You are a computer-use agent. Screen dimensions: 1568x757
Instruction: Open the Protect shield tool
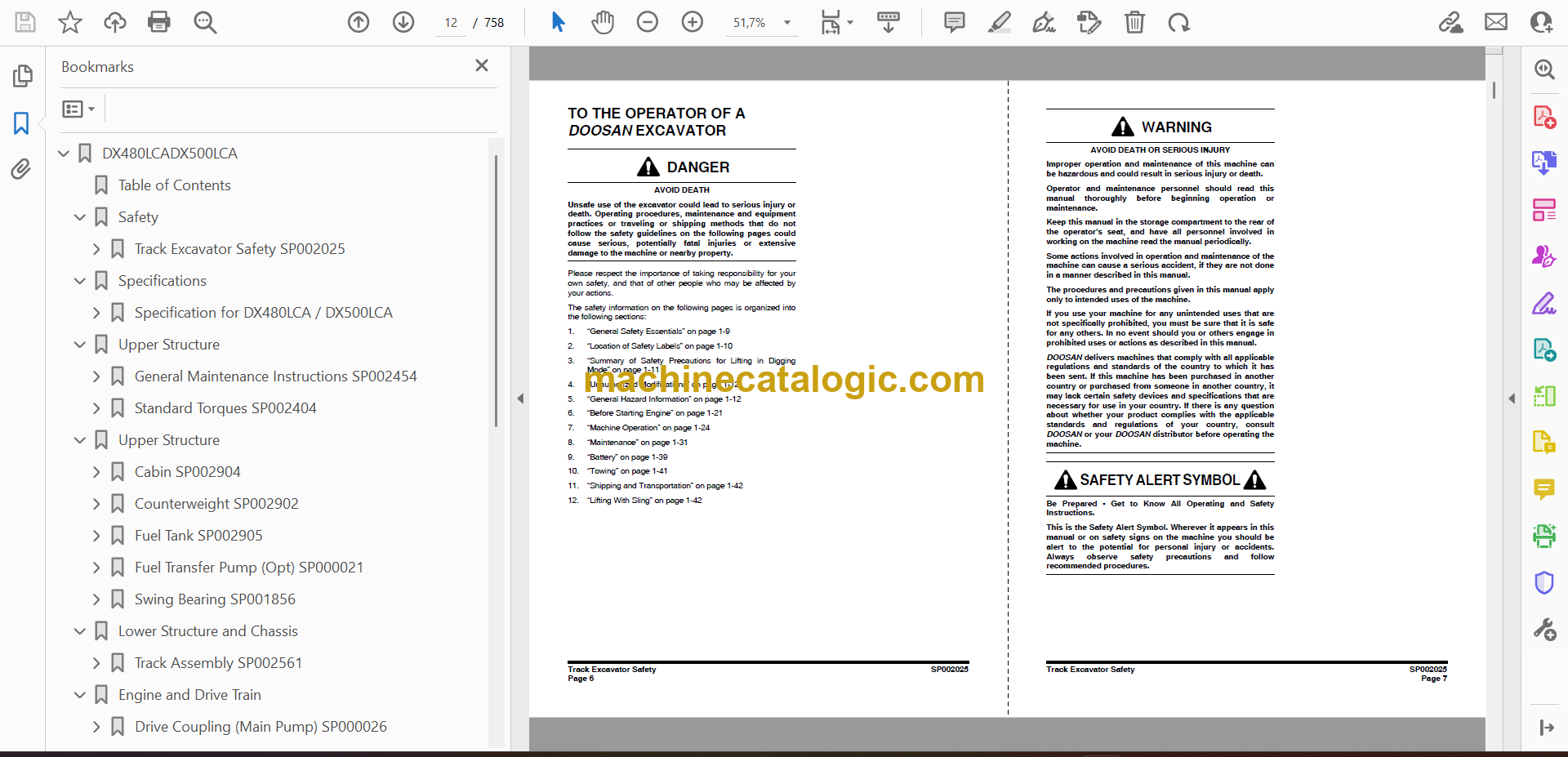click(1543, 583)
